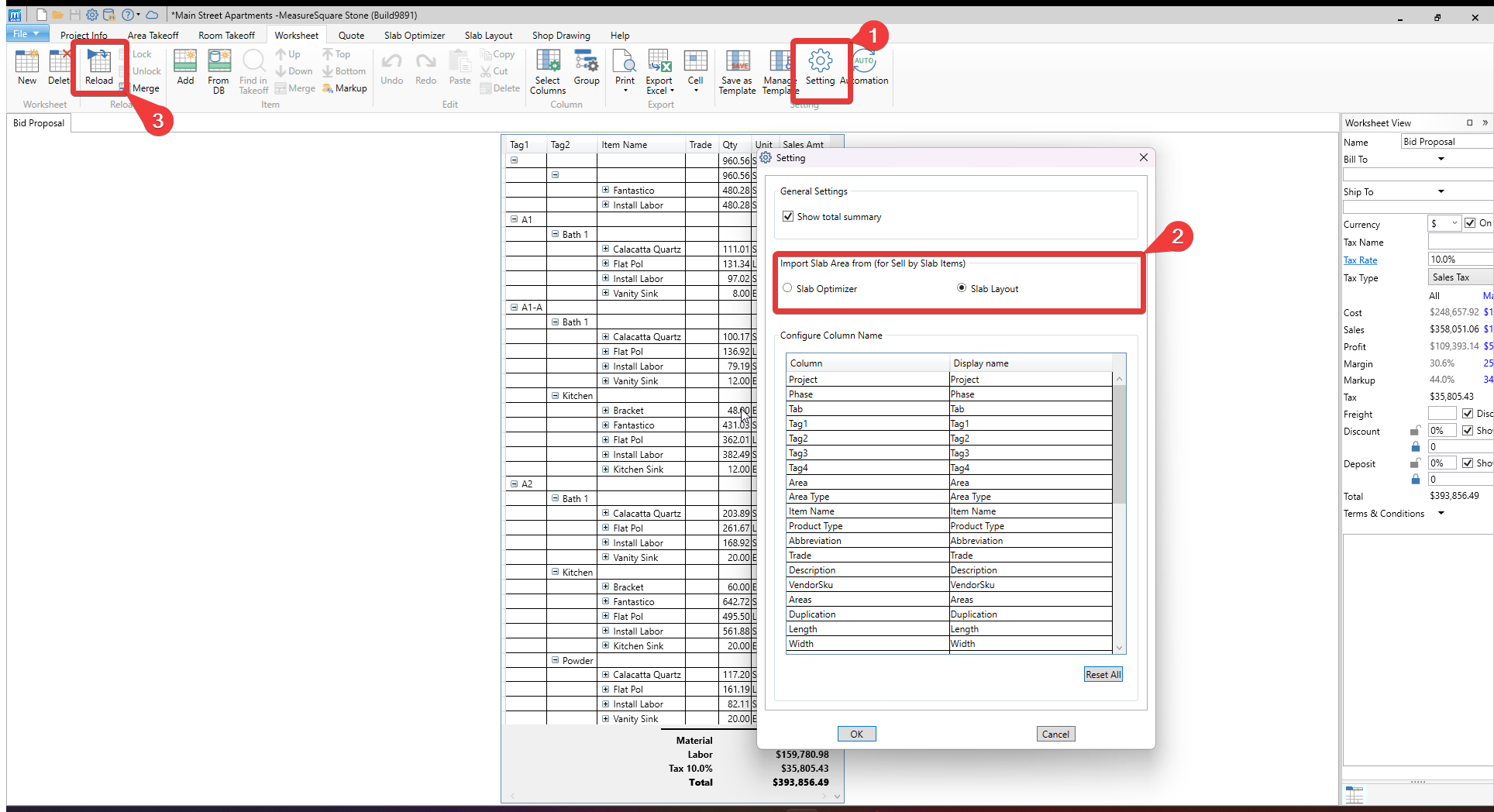Select the Bid Proposal worksheet tab
This screenshot has height=812, width=1494.
[39, 122]
